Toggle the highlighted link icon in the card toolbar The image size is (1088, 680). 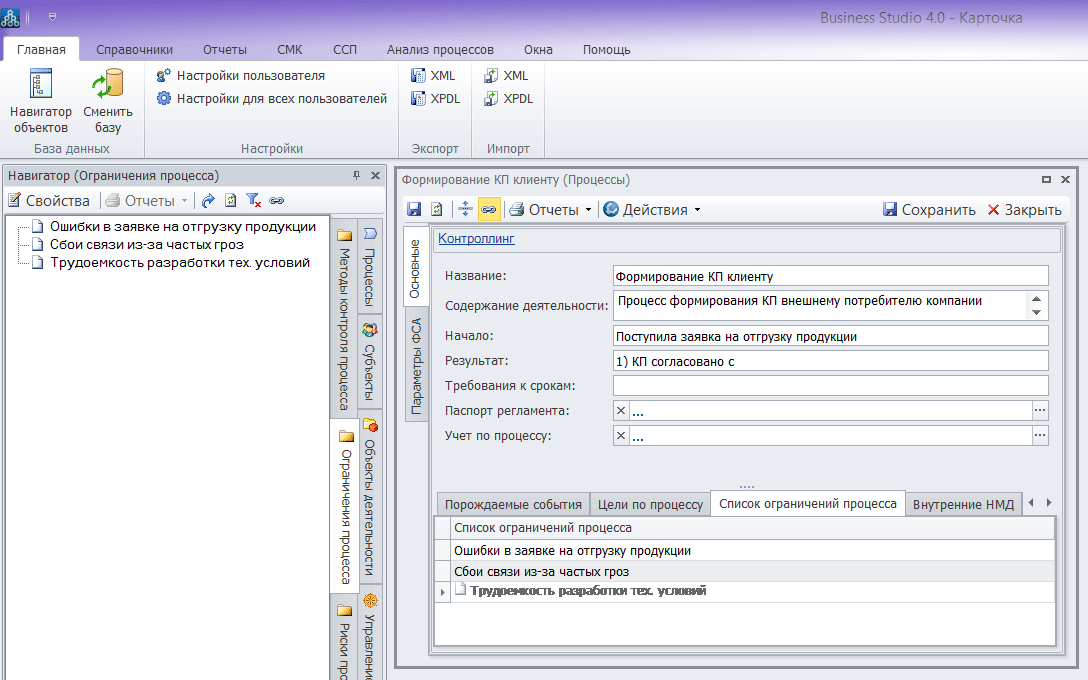488,210
